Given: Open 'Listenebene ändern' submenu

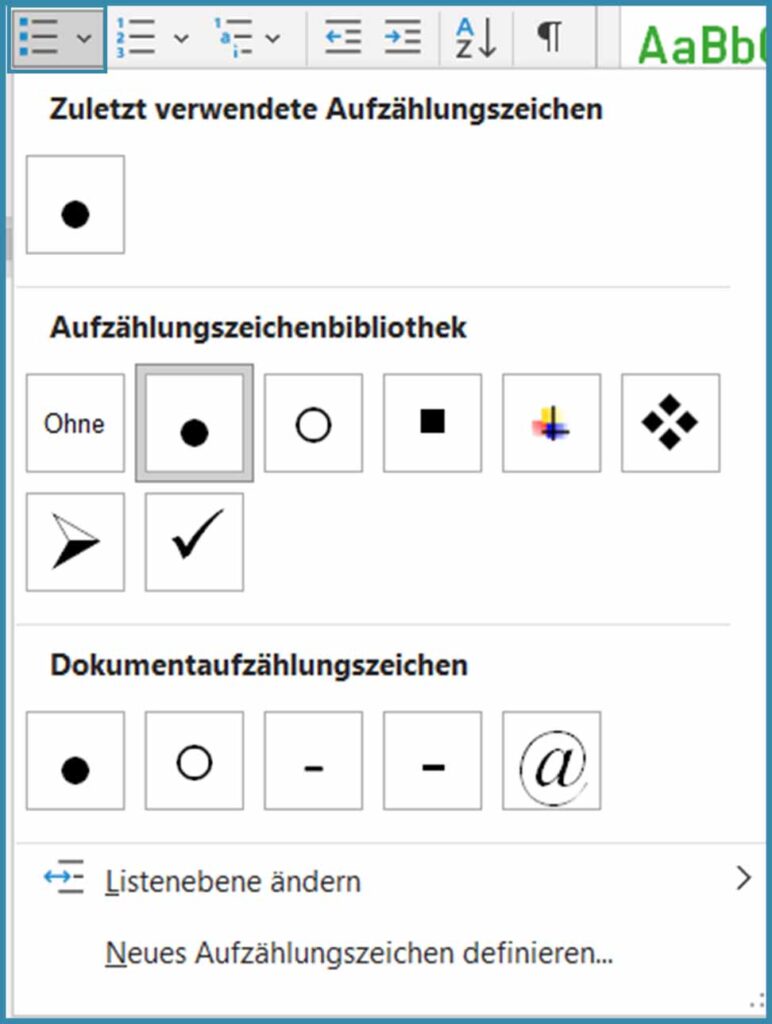Looking at the screenshot, I should coord(233,882).
